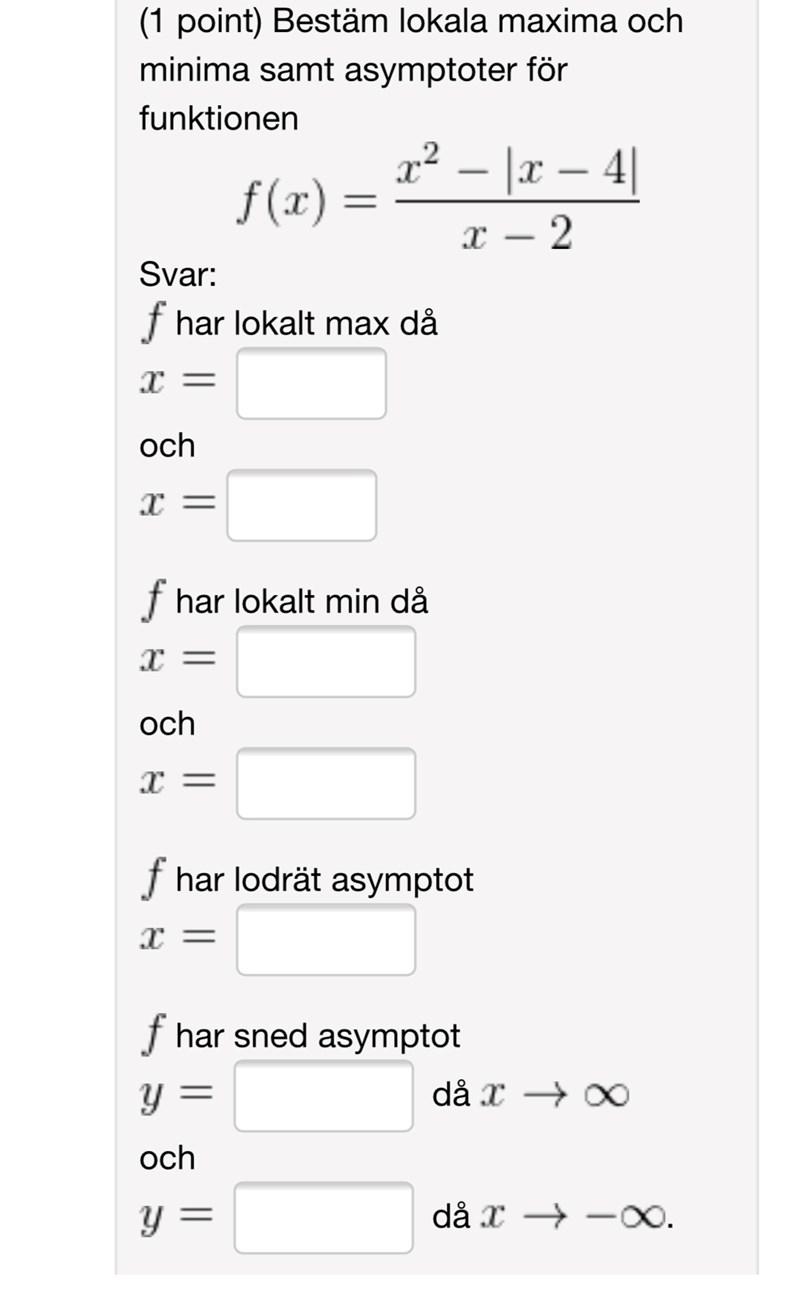
Task: Click the sned asymptot input for x → ∞
Action: coord(323,1096)
